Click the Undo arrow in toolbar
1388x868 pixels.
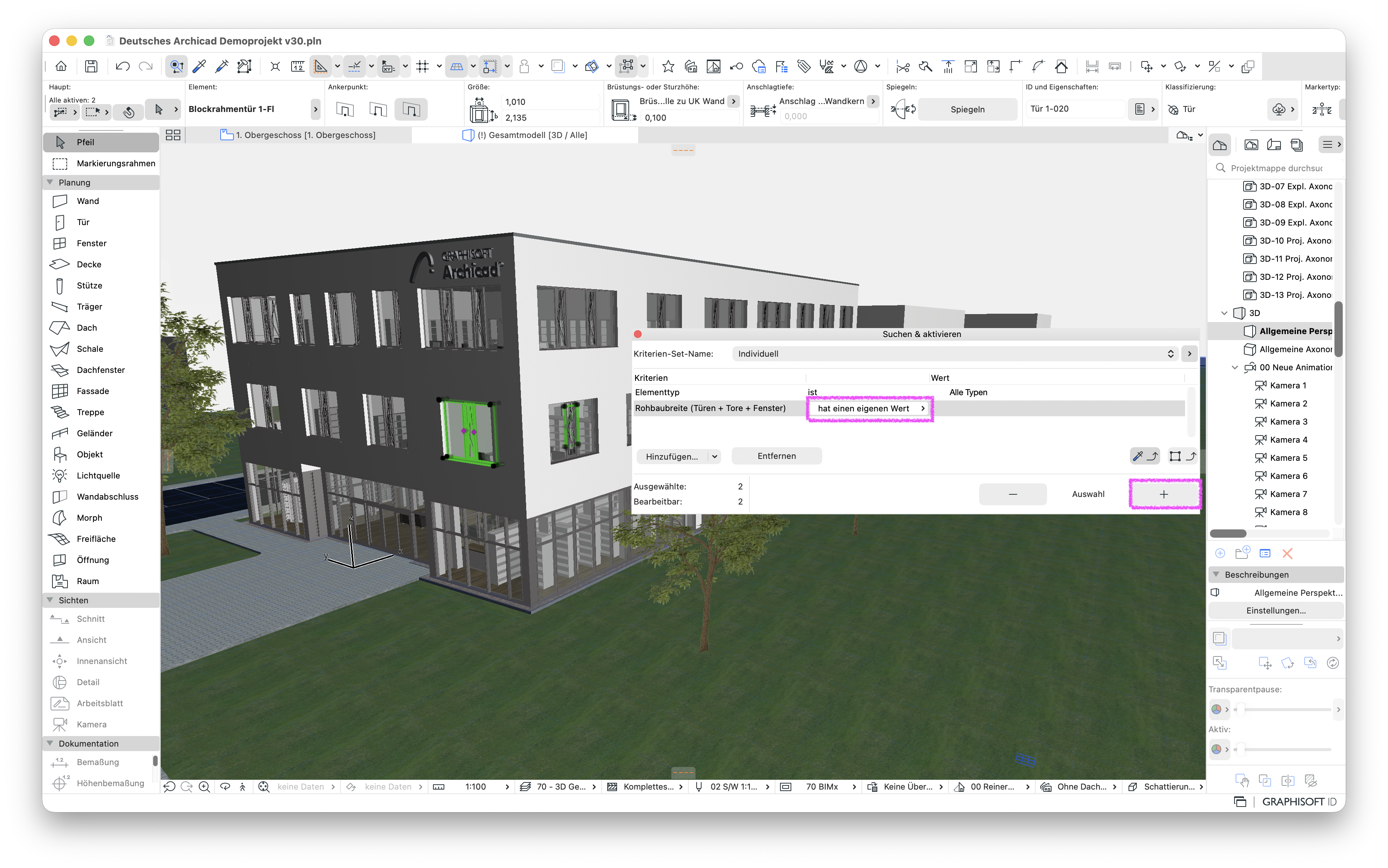tap(122, 67)
